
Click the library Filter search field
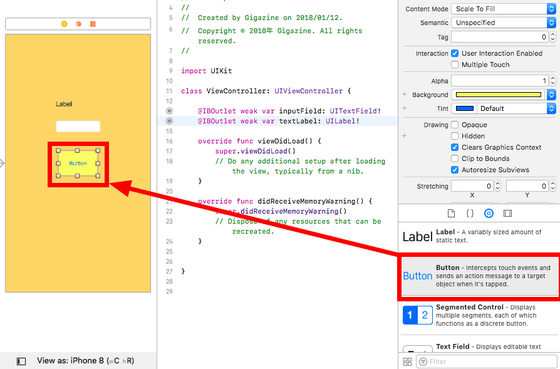coord(487,361)
